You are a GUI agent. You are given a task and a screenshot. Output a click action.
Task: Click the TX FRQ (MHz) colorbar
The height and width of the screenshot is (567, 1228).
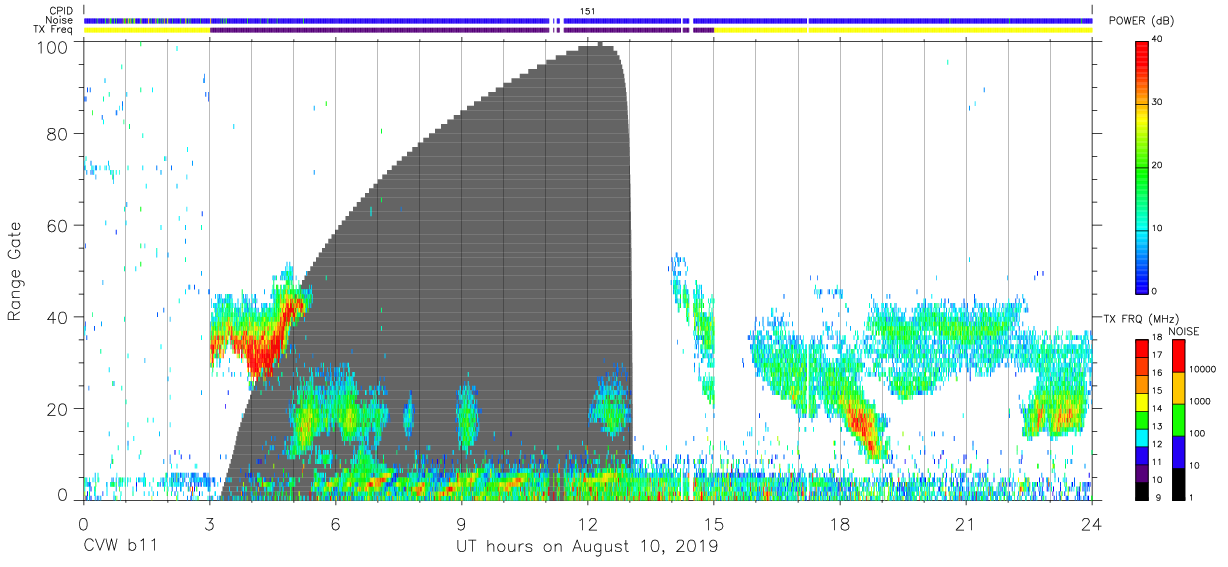(1143, 419)
